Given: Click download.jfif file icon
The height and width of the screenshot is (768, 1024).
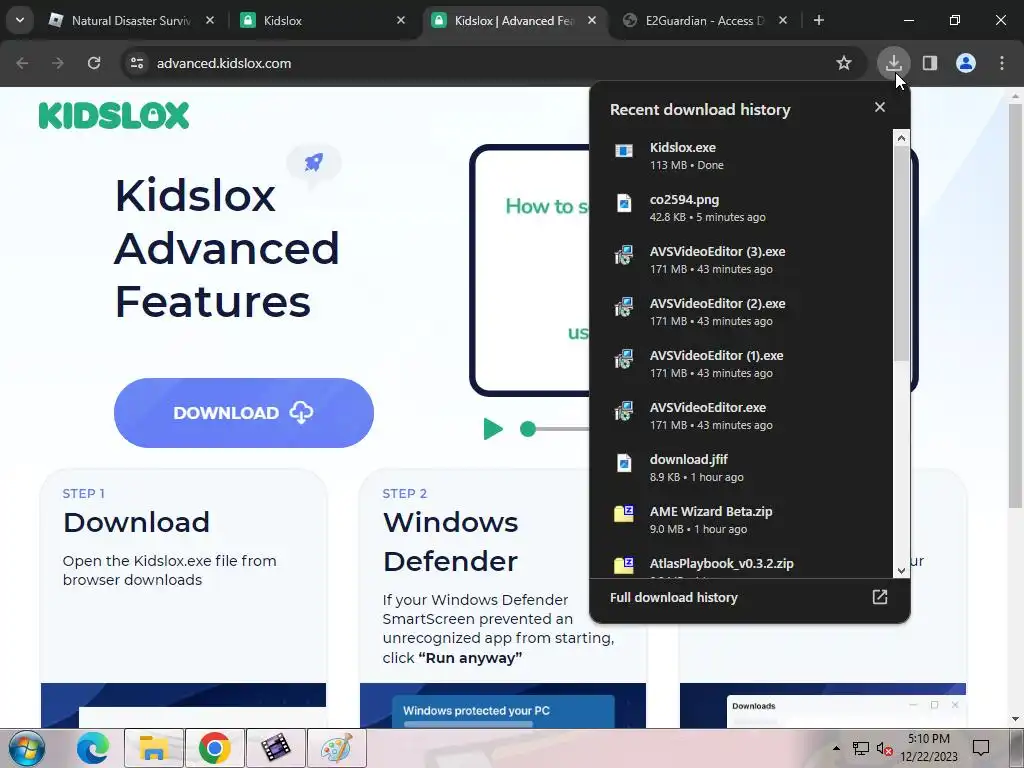Looking at the screenshot, I should point(624,463).
